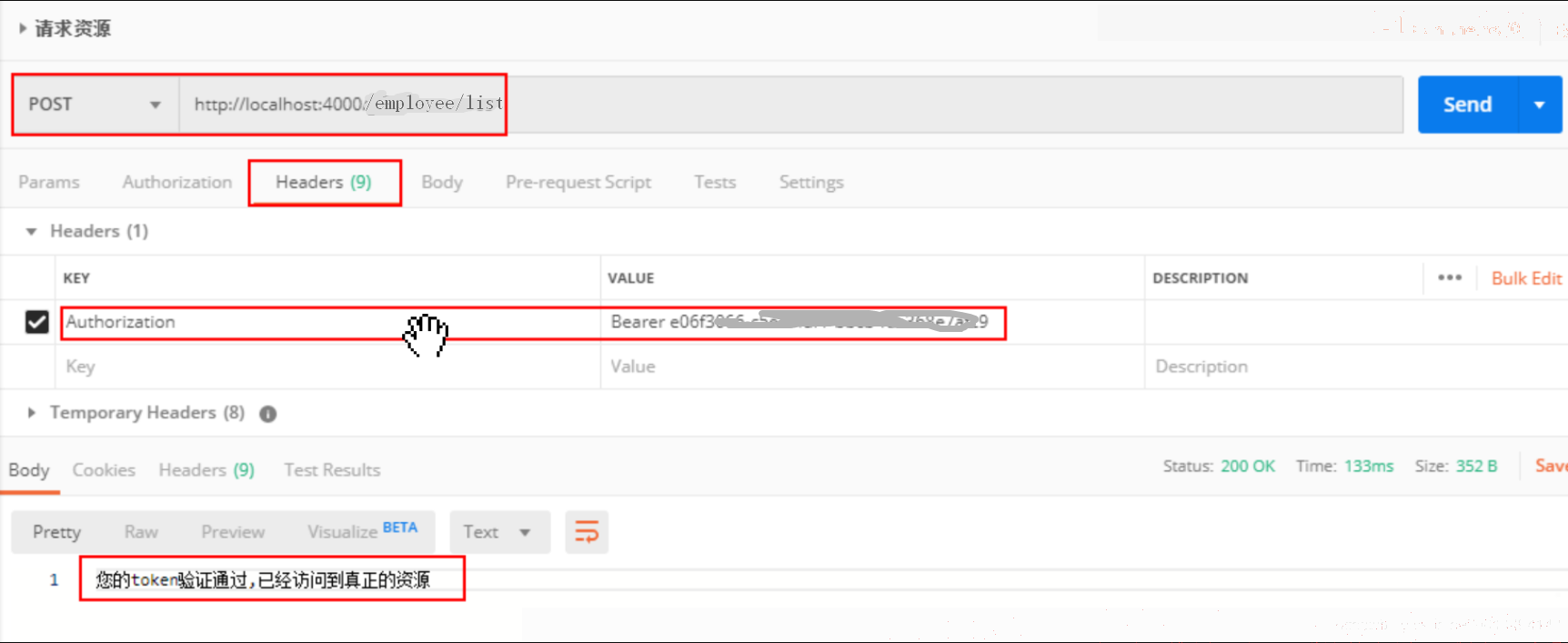This screenshot has width=1568, height=643.
Task: Click the request URL input field
Action: pos(790,105)
